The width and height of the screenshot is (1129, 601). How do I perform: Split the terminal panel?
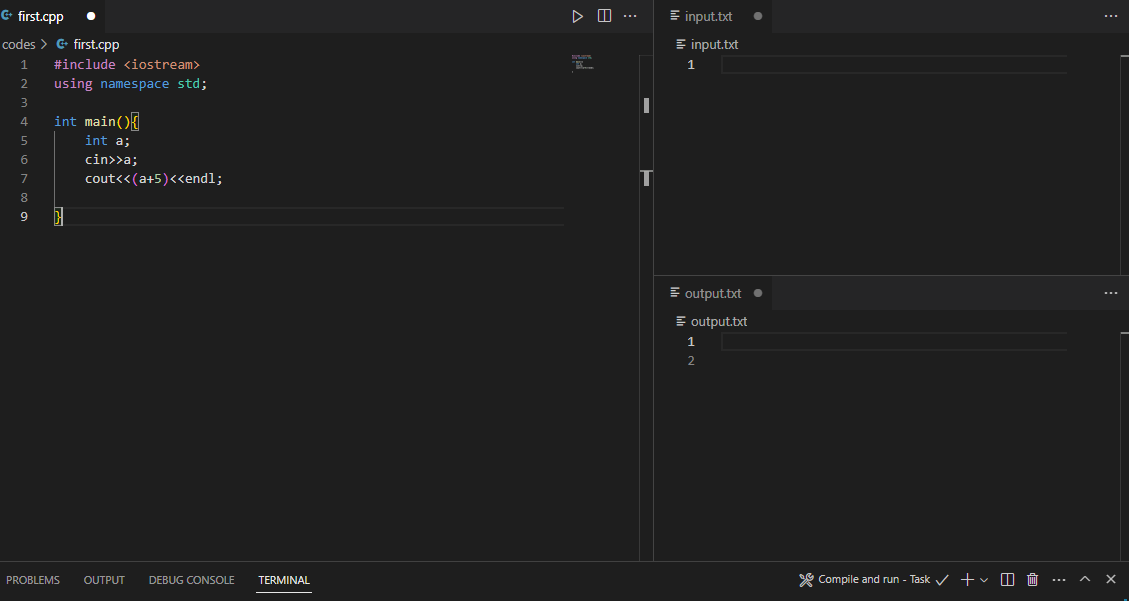[1008, 579]
